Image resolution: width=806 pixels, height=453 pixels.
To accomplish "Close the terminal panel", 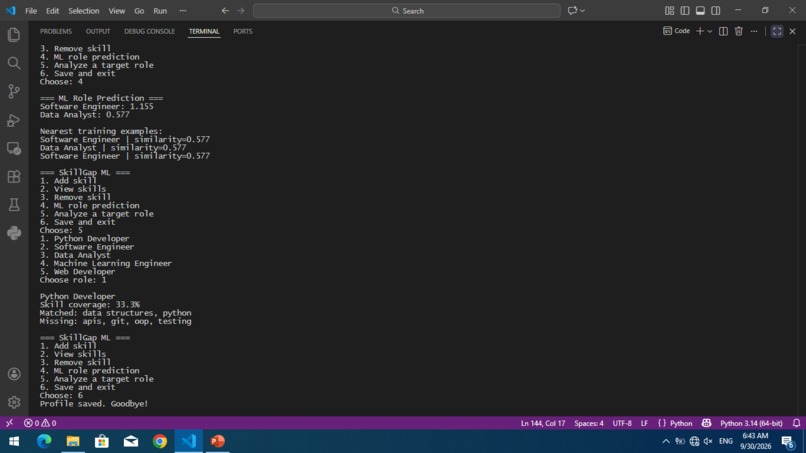I will (793, 31).
